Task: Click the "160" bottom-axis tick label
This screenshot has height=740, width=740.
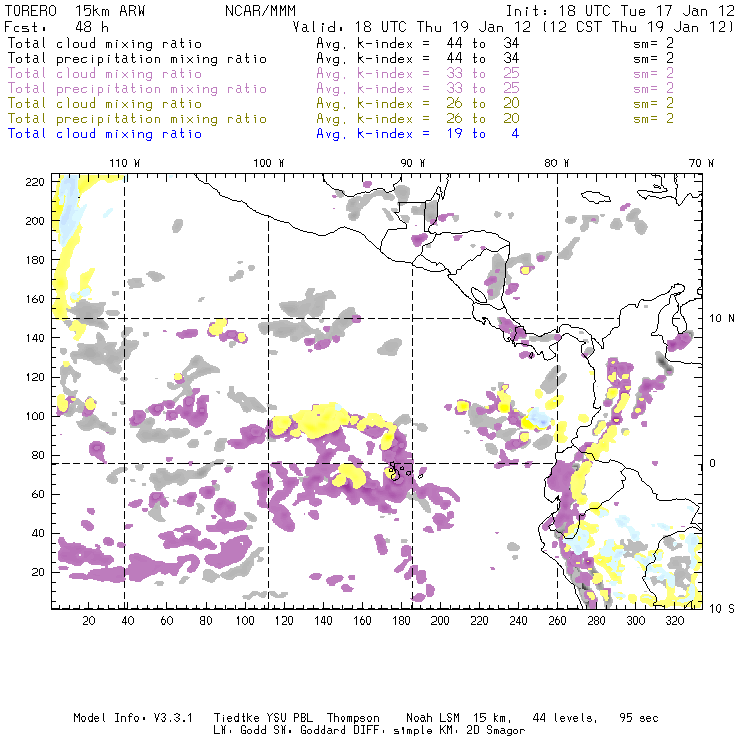Action: coord(362,621)
